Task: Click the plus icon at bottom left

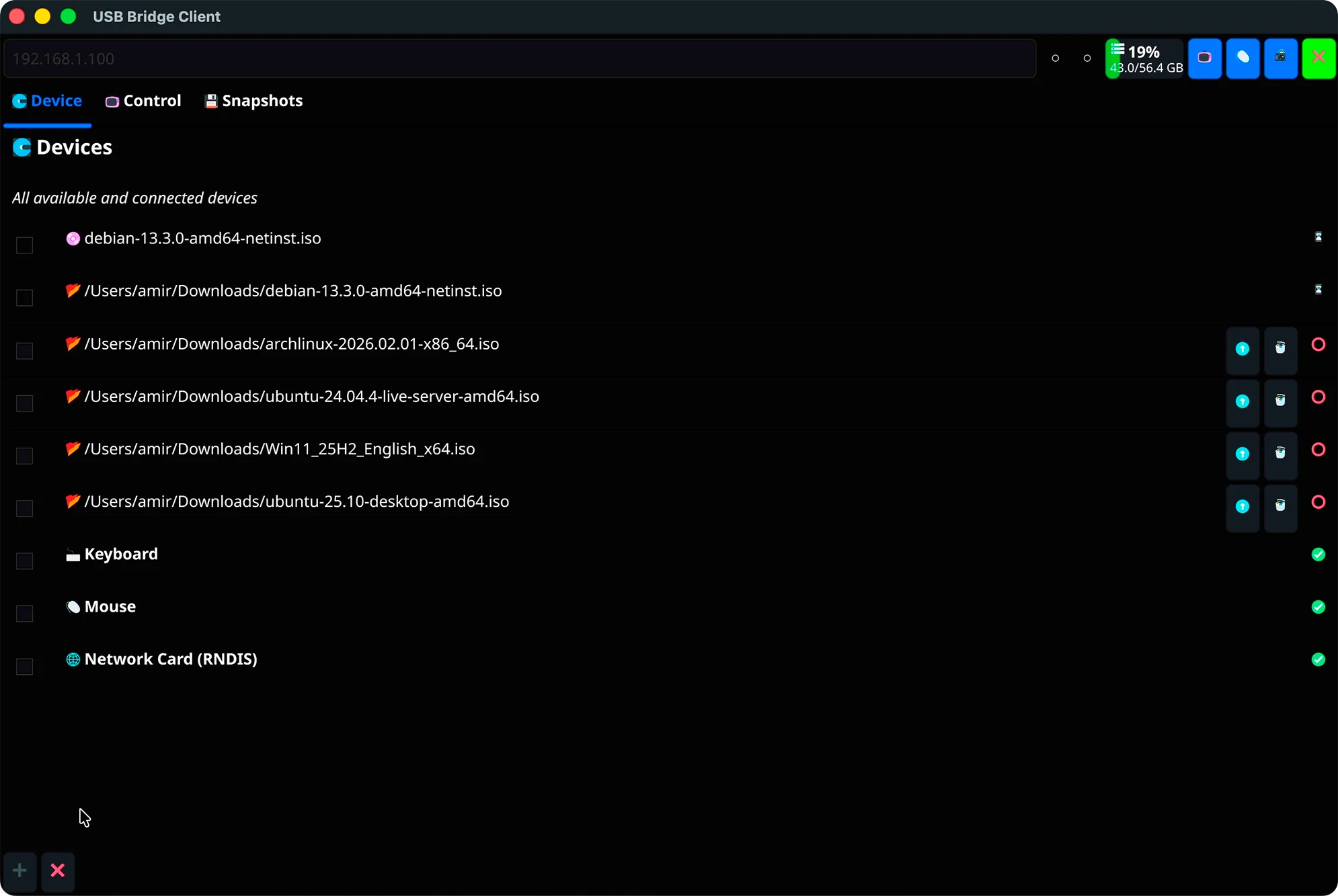Action: pos(19,871)
